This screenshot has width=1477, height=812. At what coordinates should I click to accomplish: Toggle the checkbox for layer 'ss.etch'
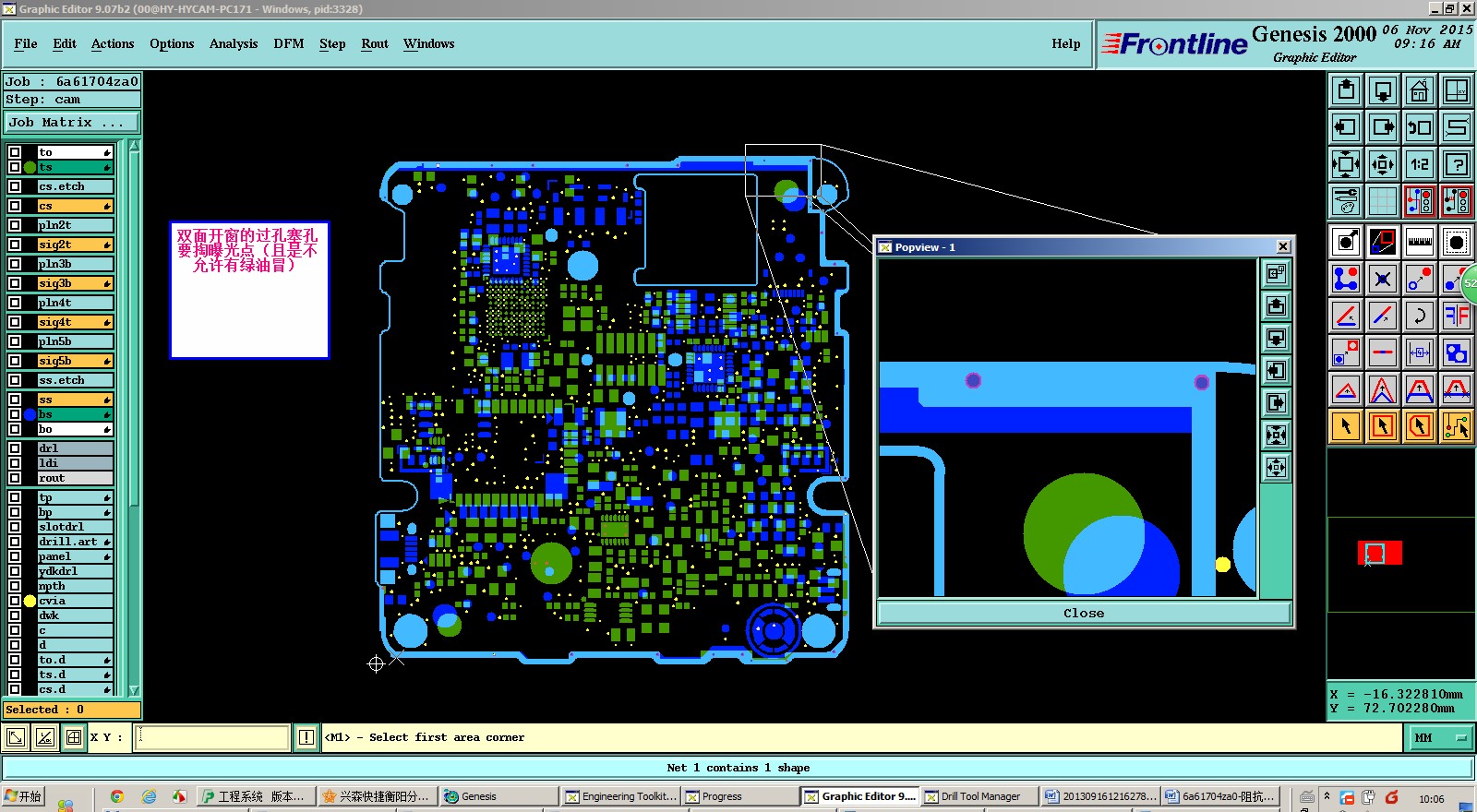click(x=15, y=380)
